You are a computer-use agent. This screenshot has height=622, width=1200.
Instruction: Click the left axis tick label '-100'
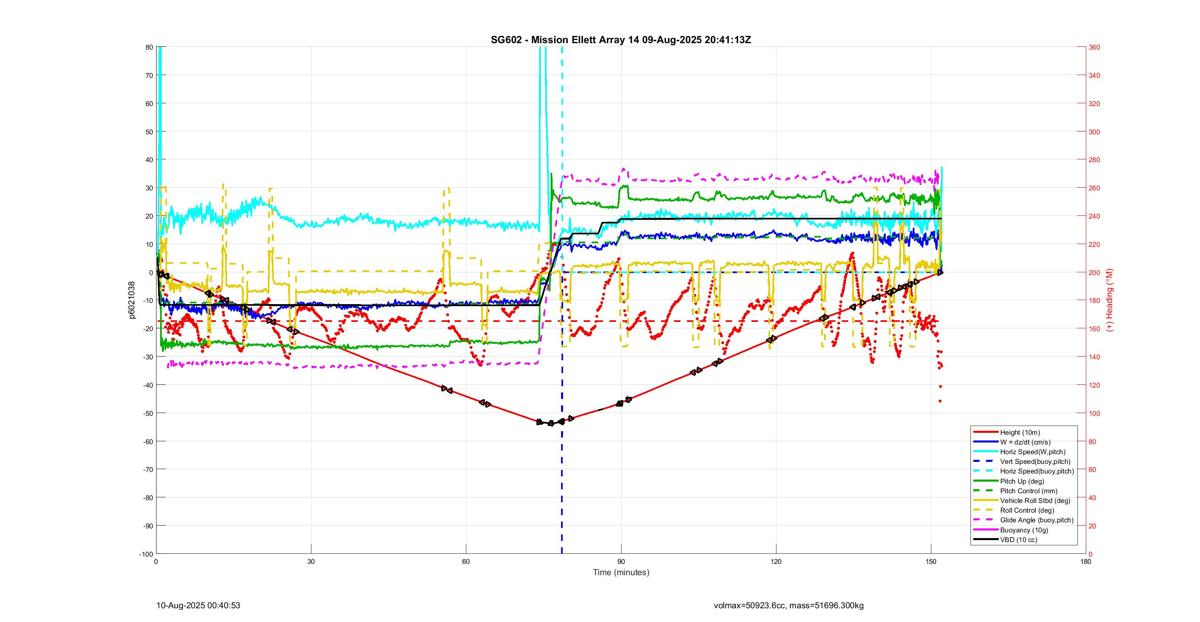(145, 554)
